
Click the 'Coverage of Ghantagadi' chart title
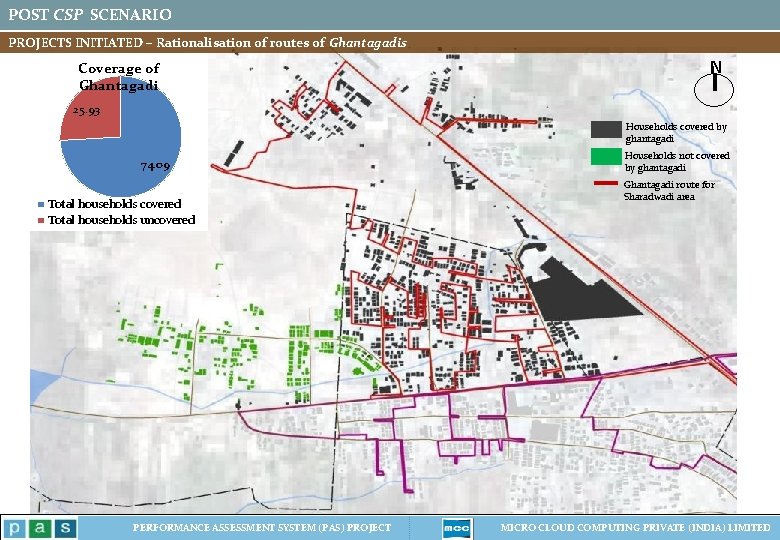coord(118,77)
